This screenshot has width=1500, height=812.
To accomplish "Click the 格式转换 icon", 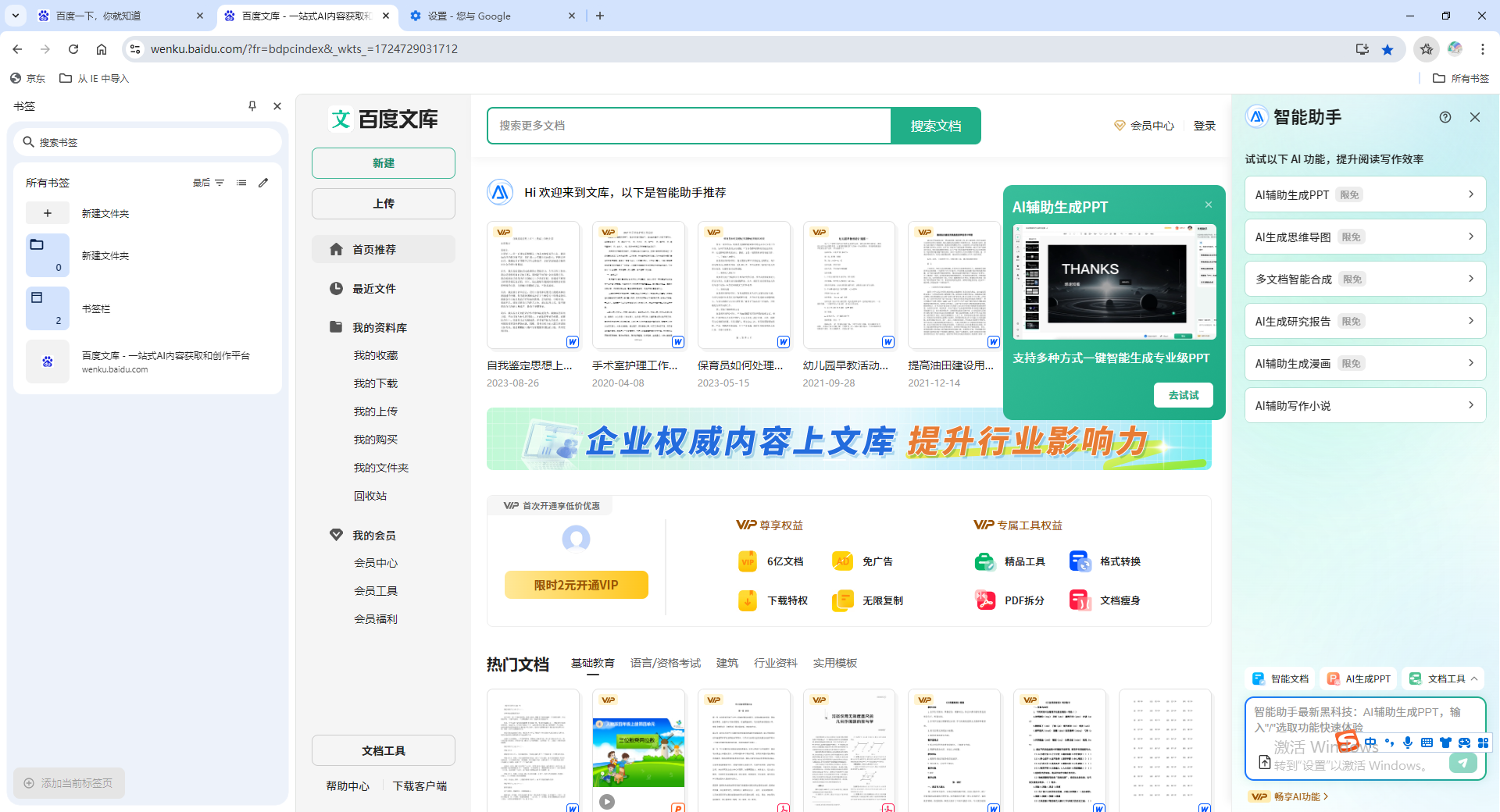I will click(x=1080, y=561).
